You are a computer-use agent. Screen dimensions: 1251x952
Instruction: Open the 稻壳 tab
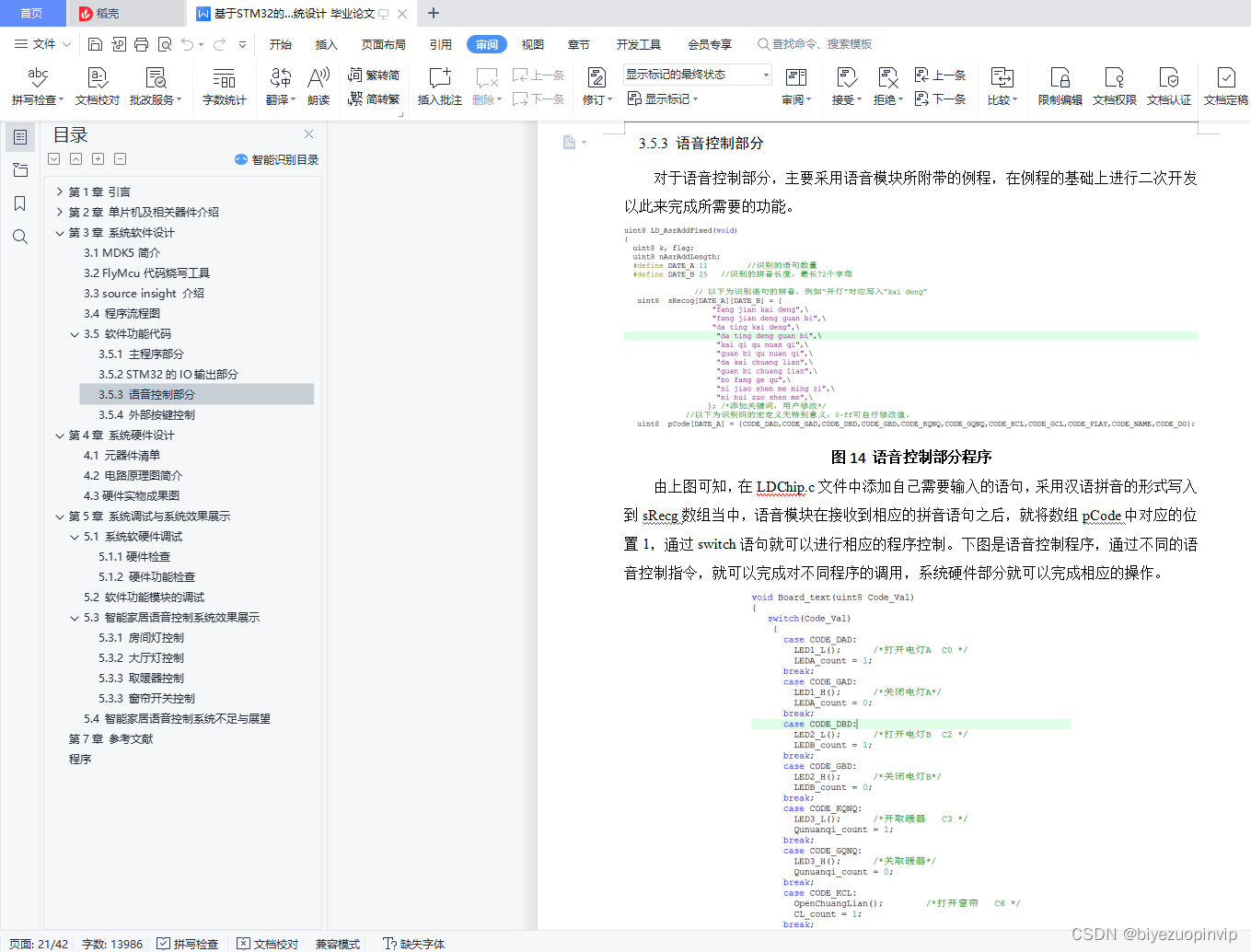(x=126, y=13)
